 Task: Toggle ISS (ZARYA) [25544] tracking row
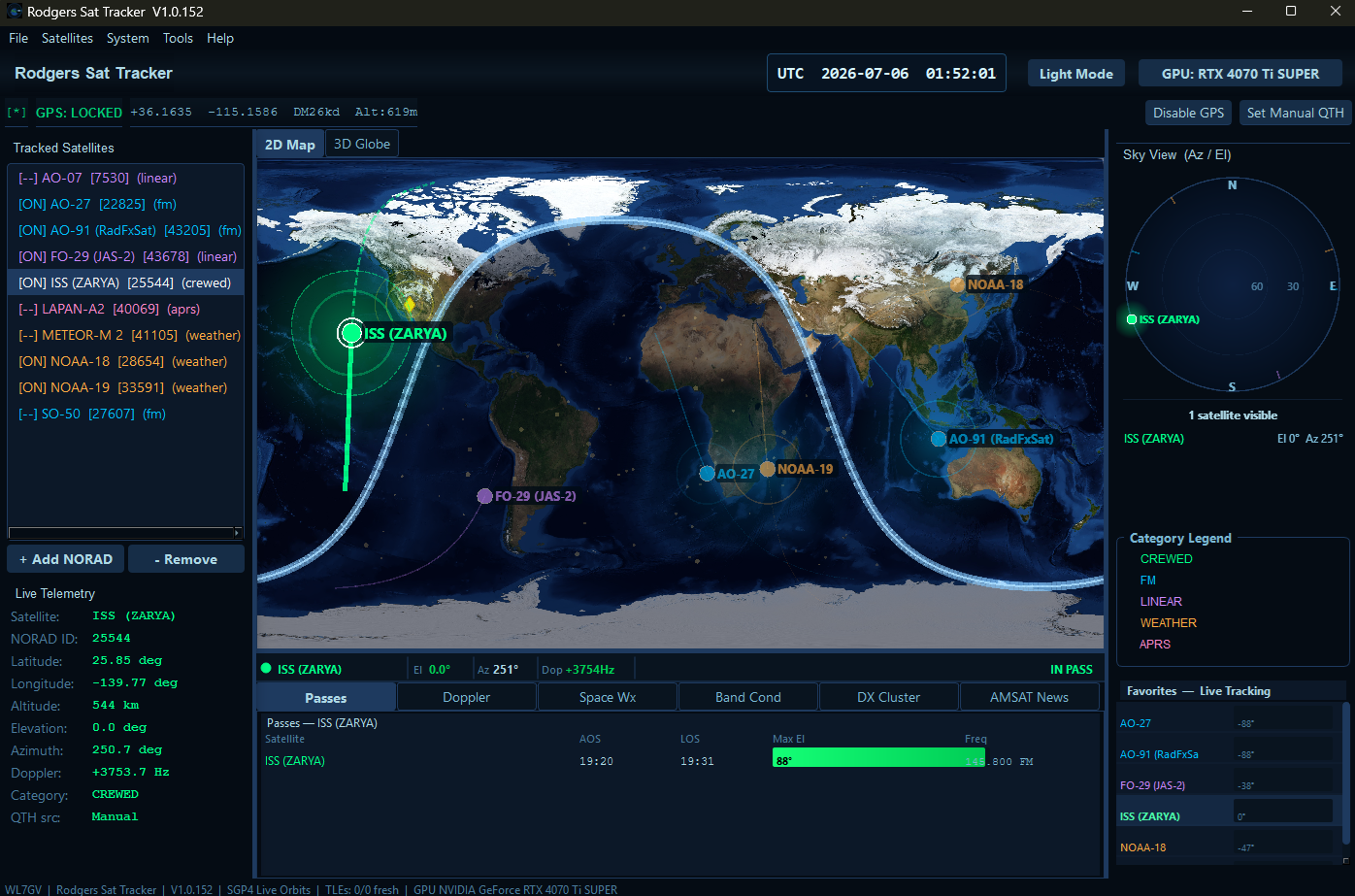pyautogui.click(x=125, y=282)
